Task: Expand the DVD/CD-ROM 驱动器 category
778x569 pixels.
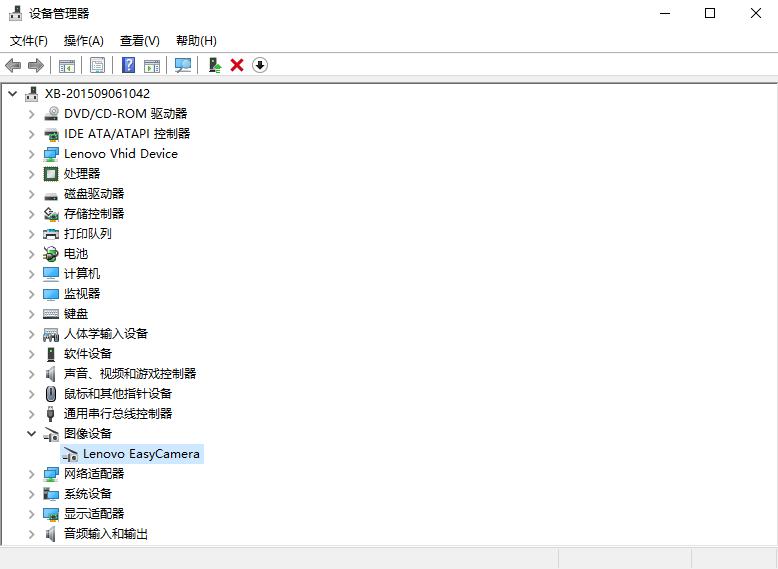Action: pyautogui.click(x=32, y=114)
